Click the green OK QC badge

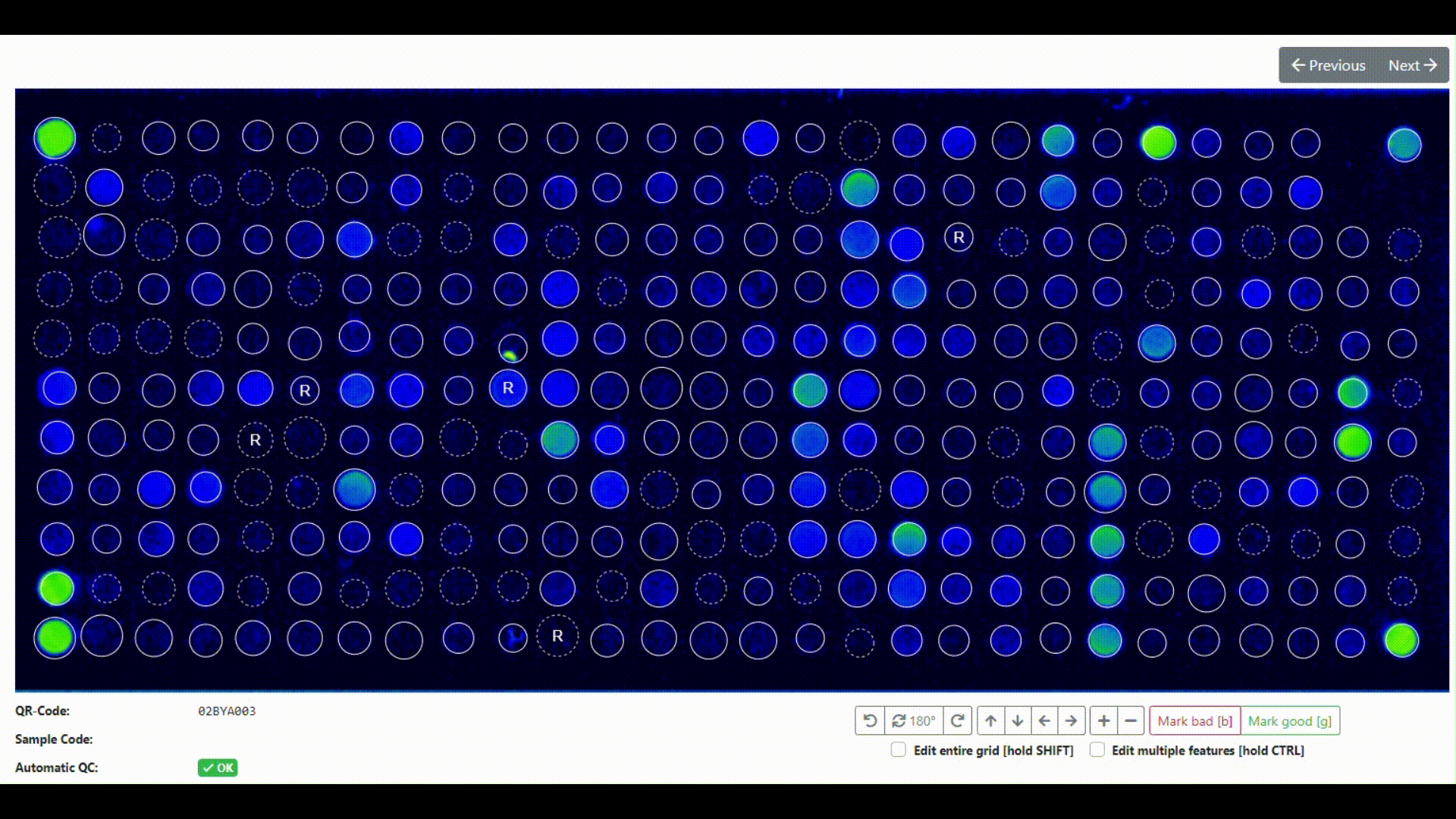click(218, 767)
